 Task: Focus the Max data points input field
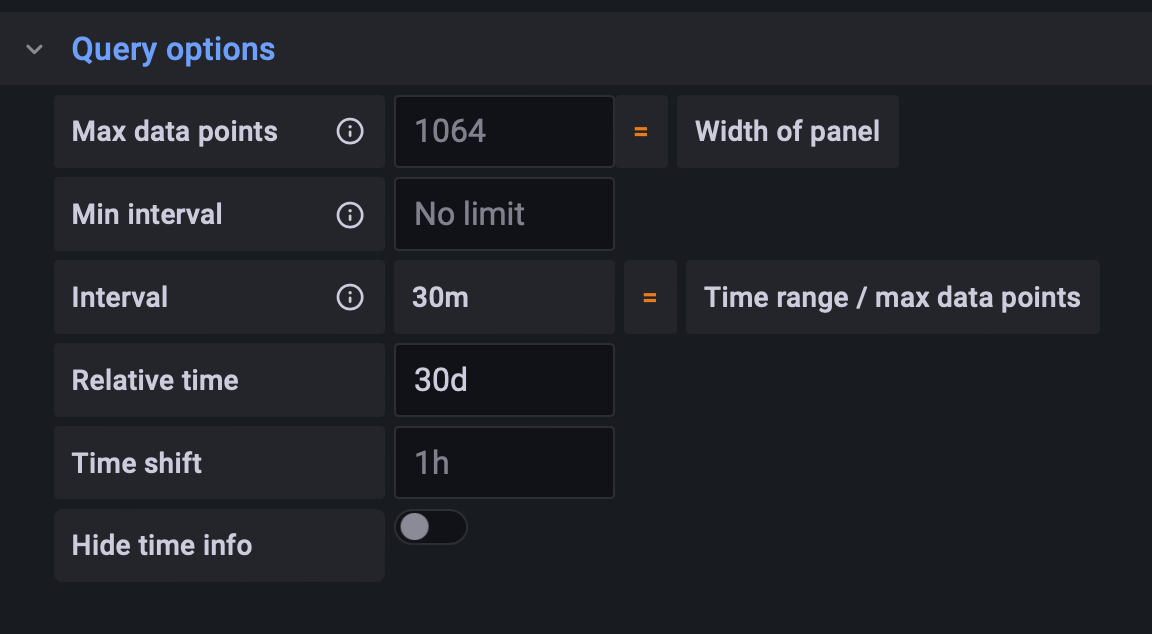tap(504, 131)
